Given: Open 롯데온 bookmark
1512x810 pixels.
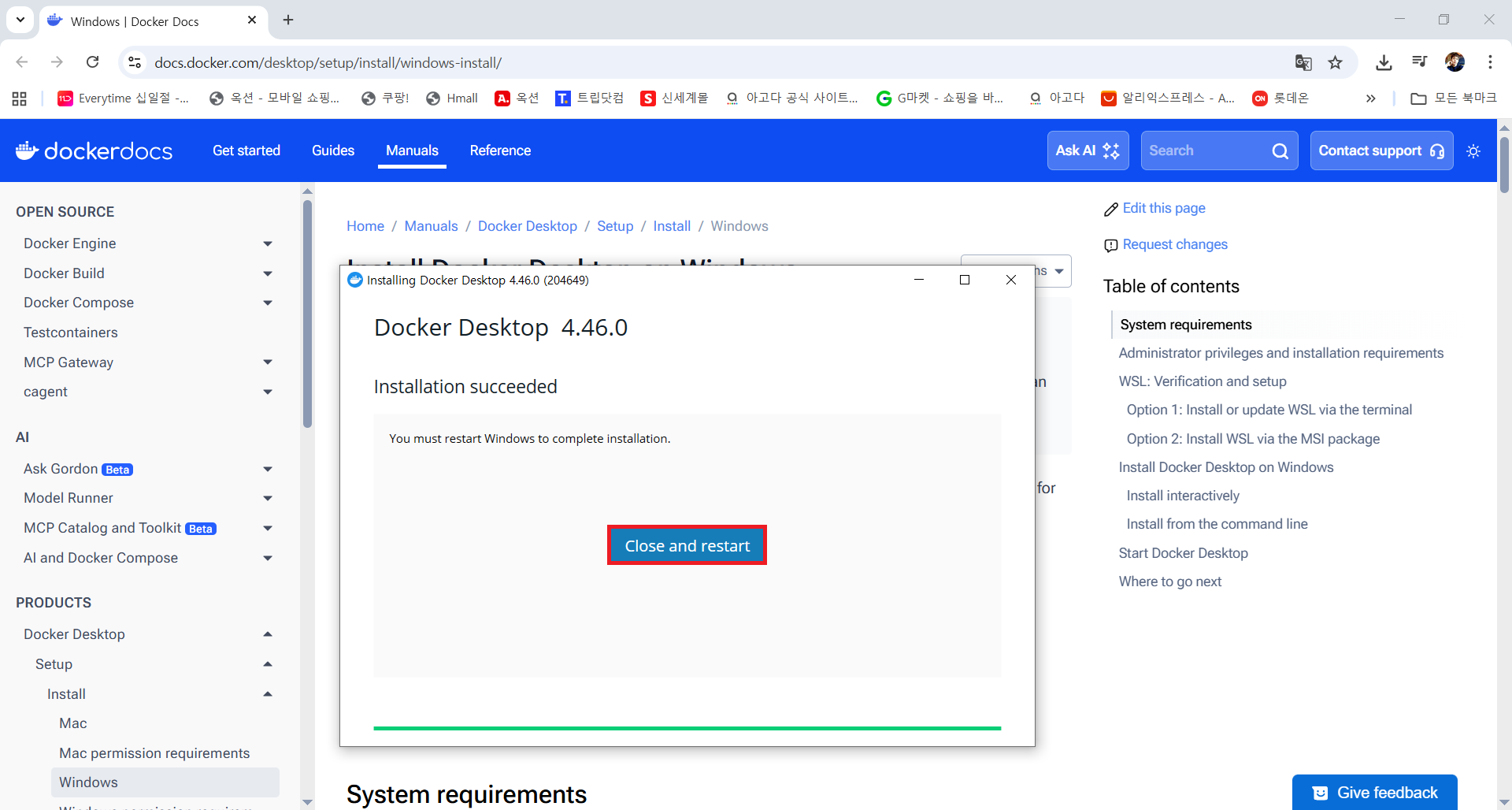Looking at the screenshot, I should 1281,98.
